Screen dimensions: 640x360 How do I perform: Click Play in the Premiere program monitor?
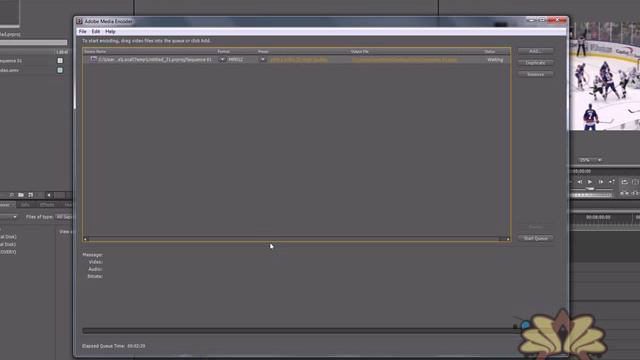click(x=590, y=182)
